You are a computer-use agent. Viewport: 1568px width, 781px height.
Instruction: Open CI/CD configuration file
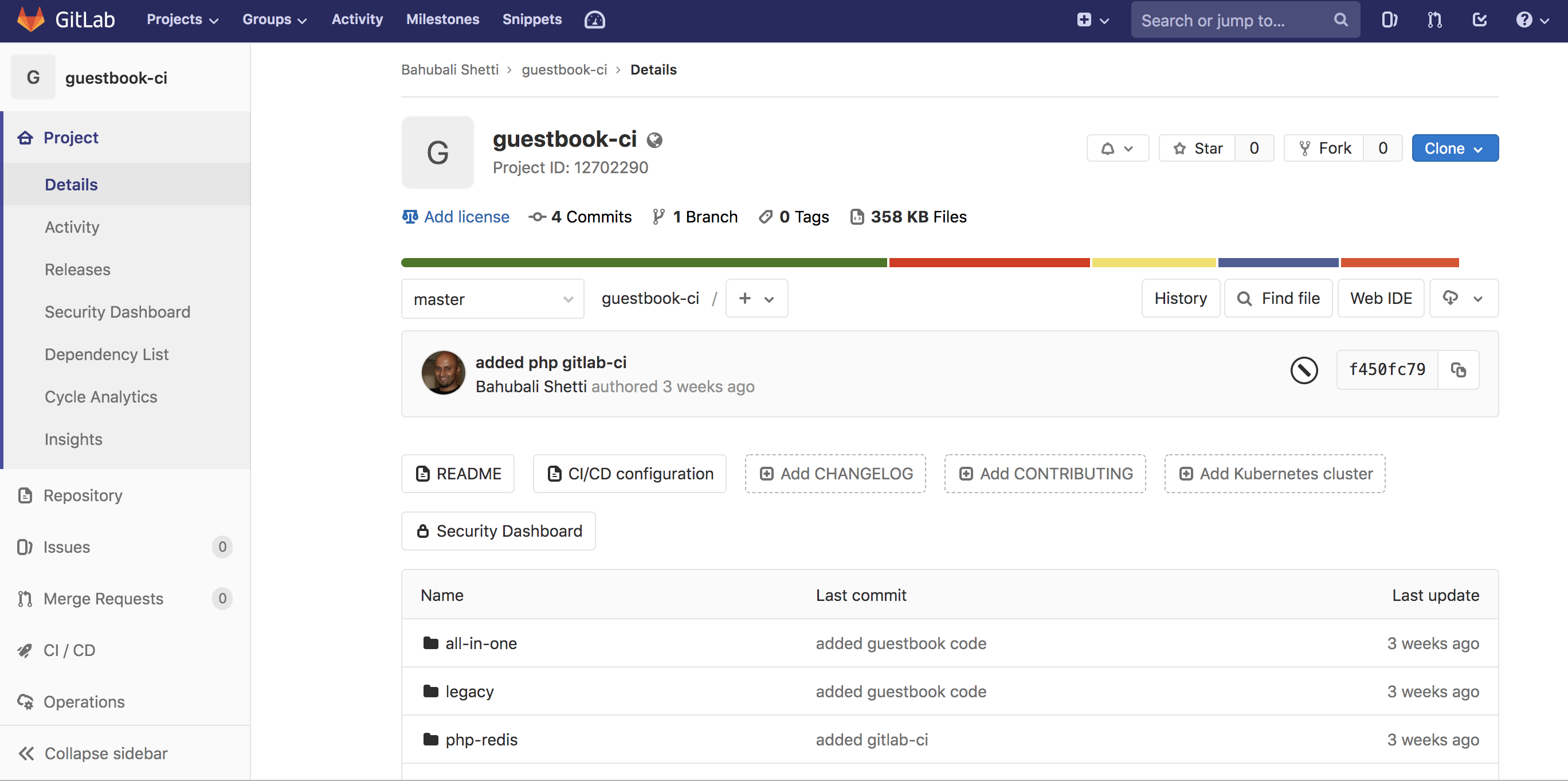pyautogui.click(x=629, y=473)
